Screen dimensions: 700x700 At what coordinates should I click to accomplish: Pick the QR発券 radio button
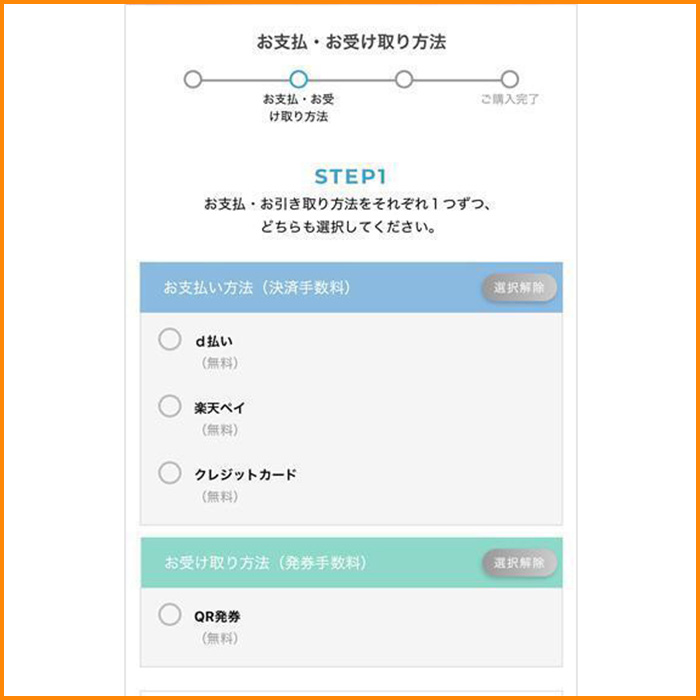(170, 615)
